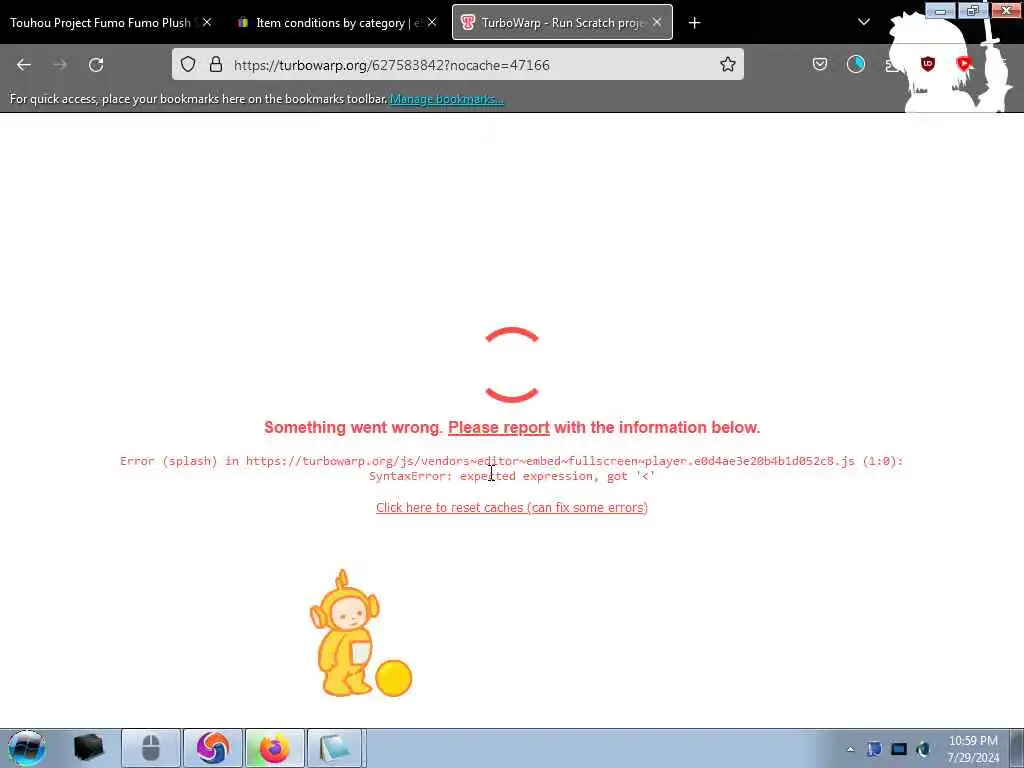
Task: Open the clock showing 10:59 PM
Action: click(x=973, y=748)
